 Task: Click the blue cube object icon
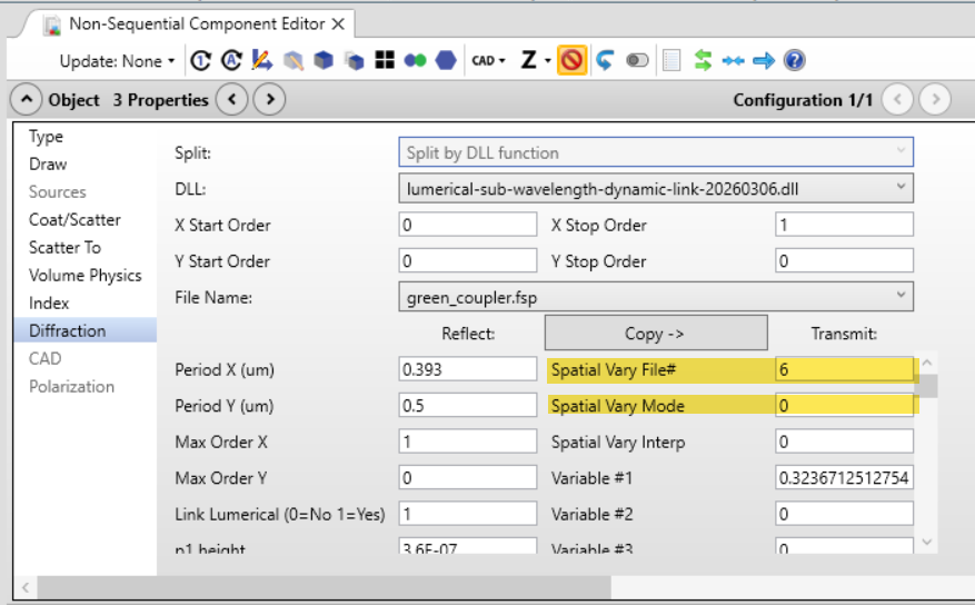pyautogui.click(x=323, y=60)
